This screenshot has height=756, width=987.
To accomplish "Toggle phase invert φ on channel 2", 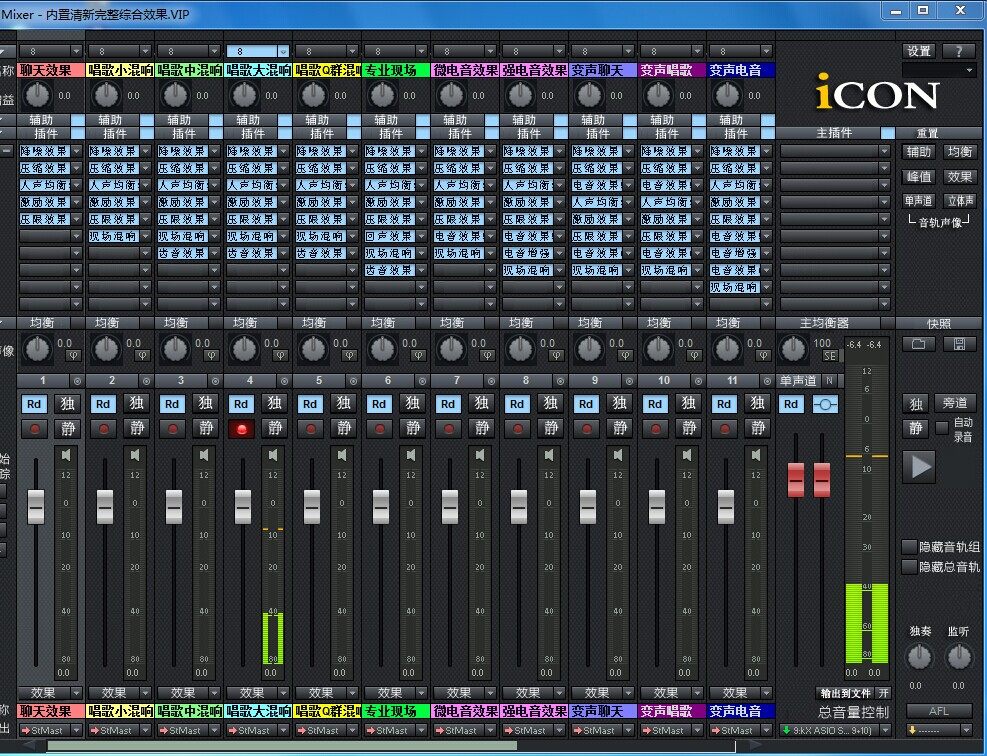I will (x=142, y=356).
